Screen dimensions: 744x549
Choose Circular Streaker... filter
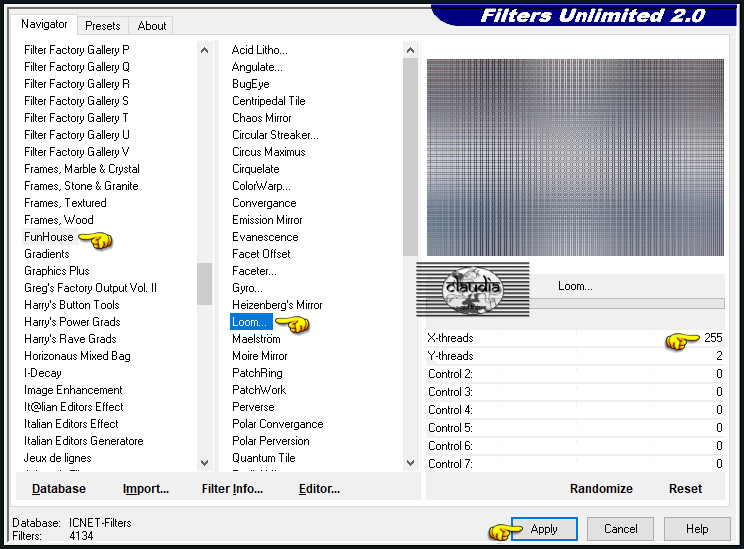[275, 135]
